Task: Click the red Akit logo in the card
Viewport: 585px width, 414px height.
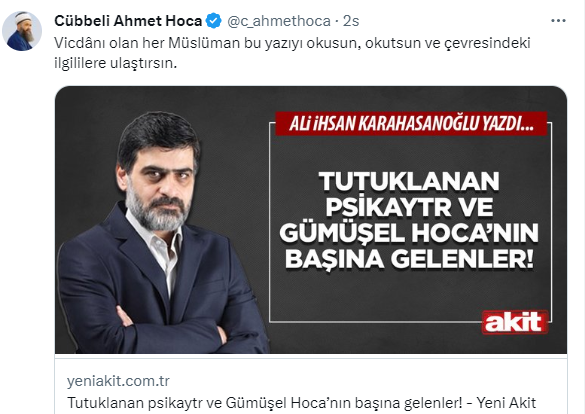Action: tap(514, 322)
